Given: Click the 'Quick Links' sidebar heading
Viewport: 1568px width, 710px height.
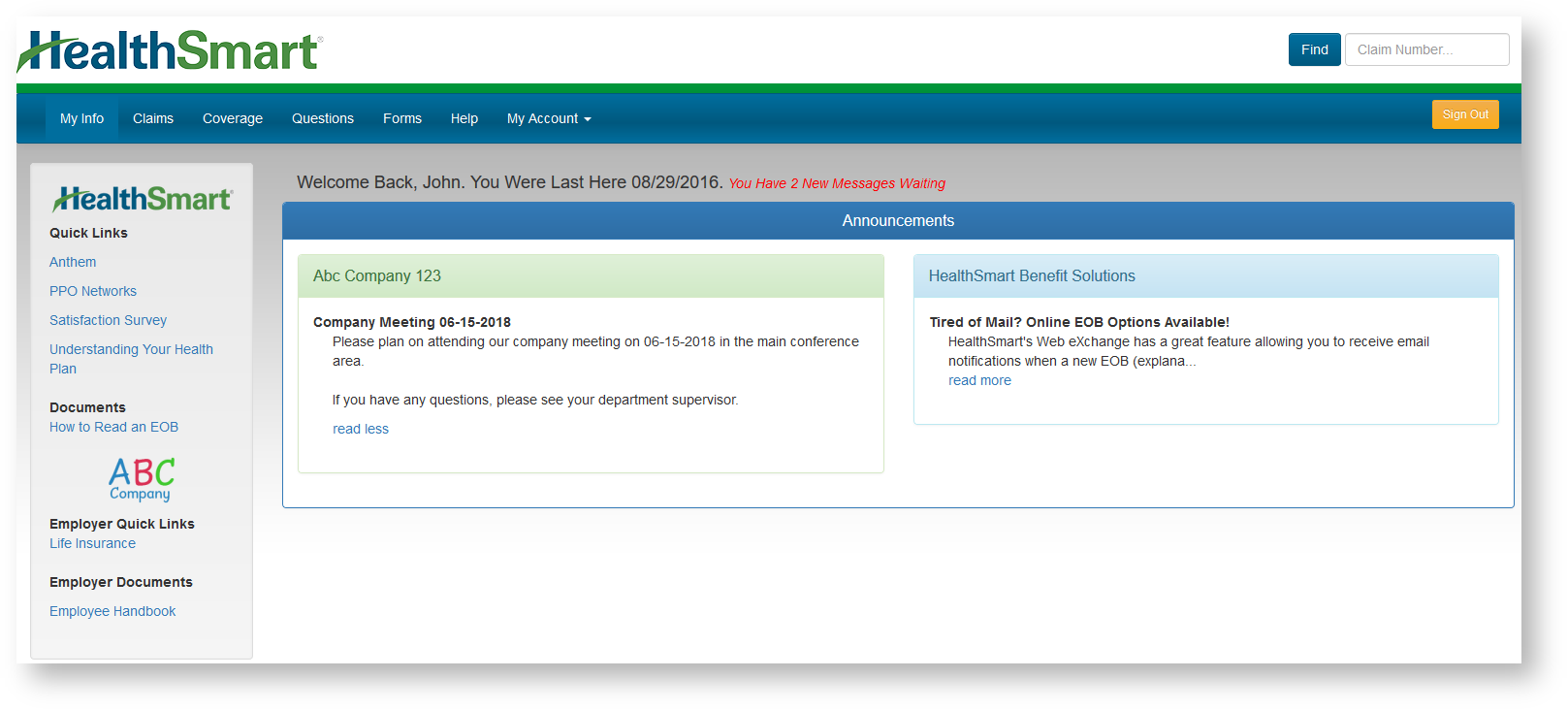Looking at the screenshot, I should click(88, 233).
